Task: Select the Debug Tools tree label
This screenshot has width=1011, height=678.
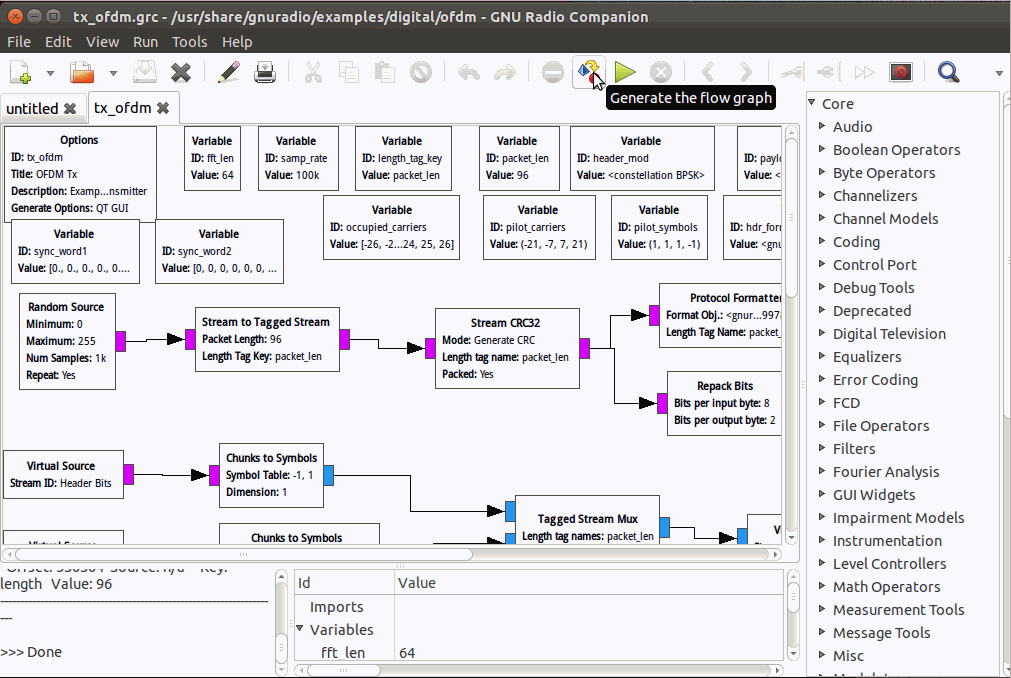Action: click(x=874, y=287)
